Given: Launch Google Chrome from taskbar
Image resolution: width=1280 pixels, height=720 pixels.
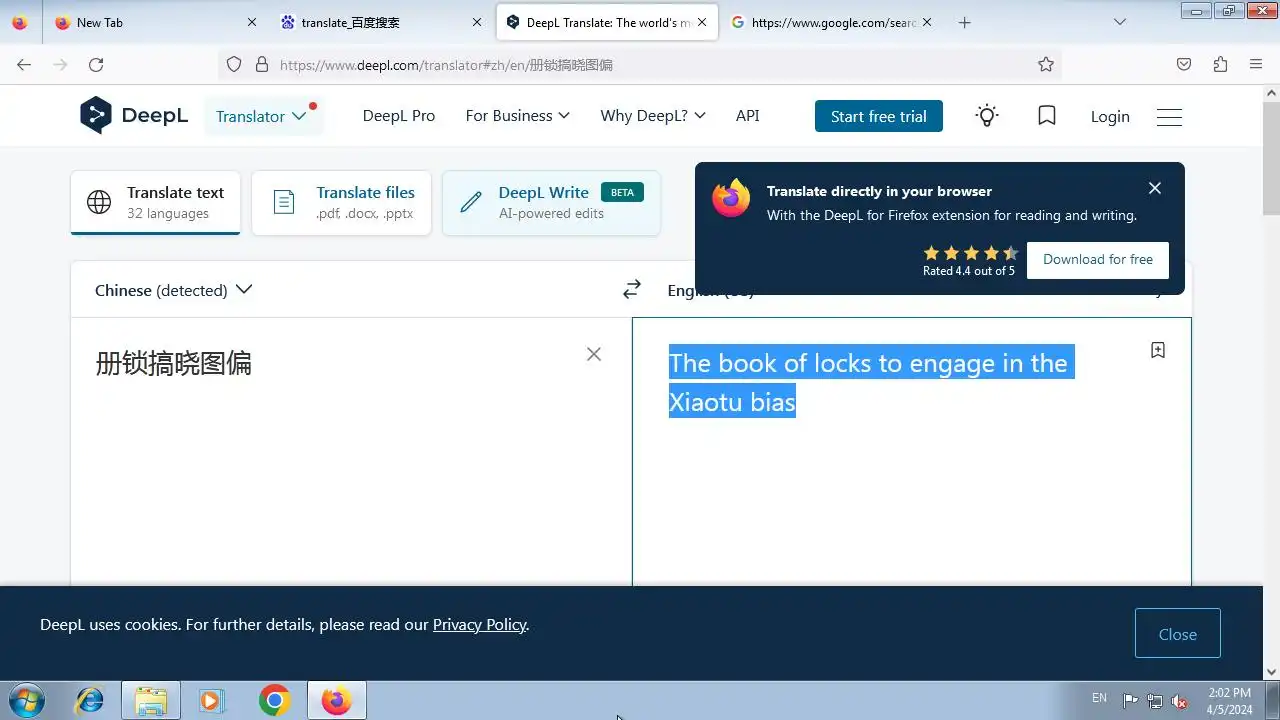Looking at the screenshot, I should pos(274,700).
